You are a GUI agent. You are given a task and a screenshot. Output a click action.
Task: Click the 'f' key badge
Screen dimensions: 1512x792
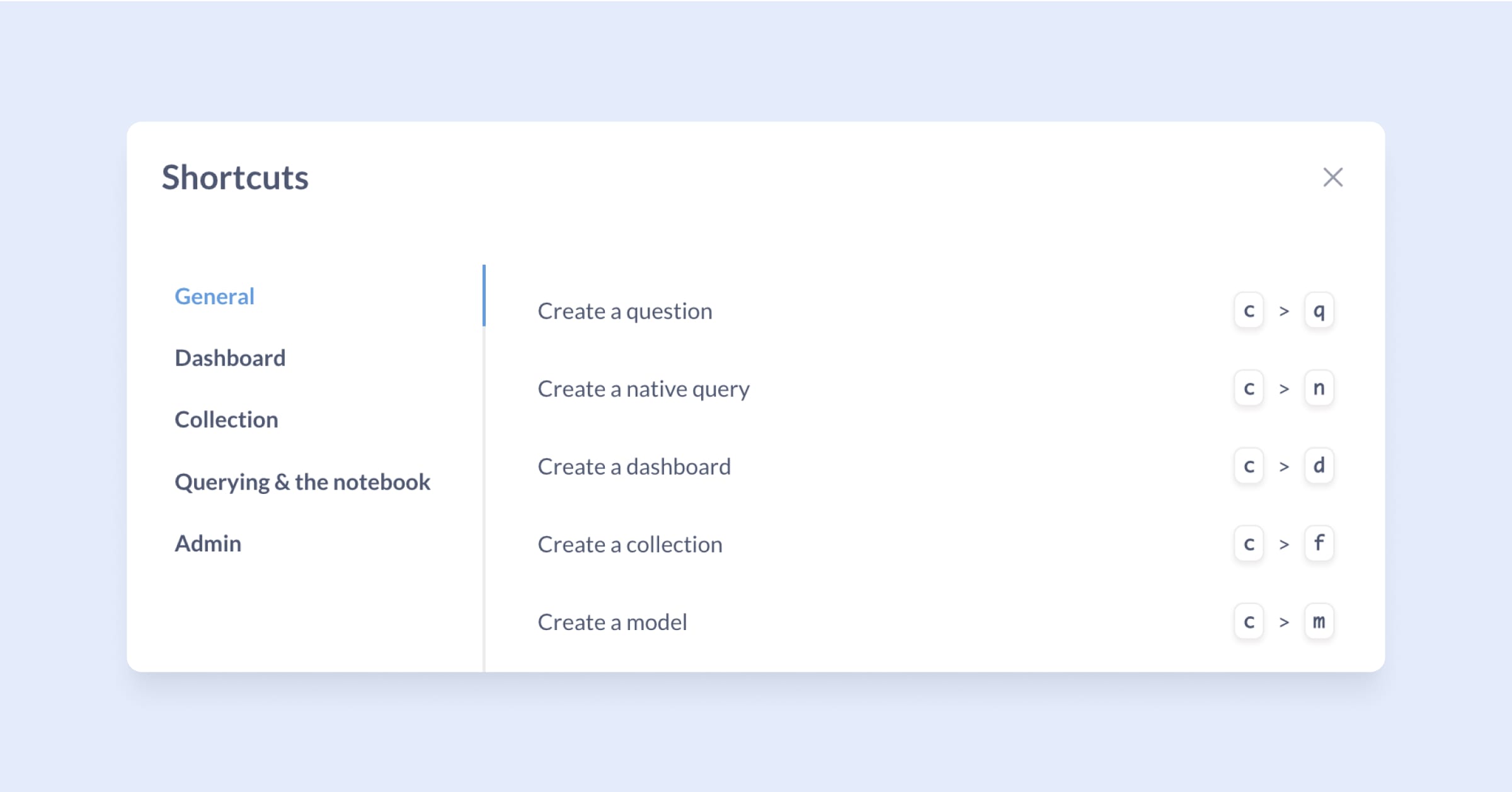click(1319, 544)
